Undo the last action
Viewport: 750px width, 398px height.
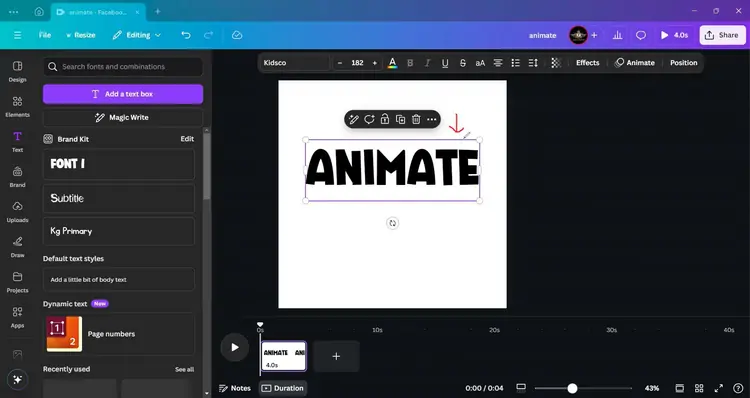(x=186, y=35)
